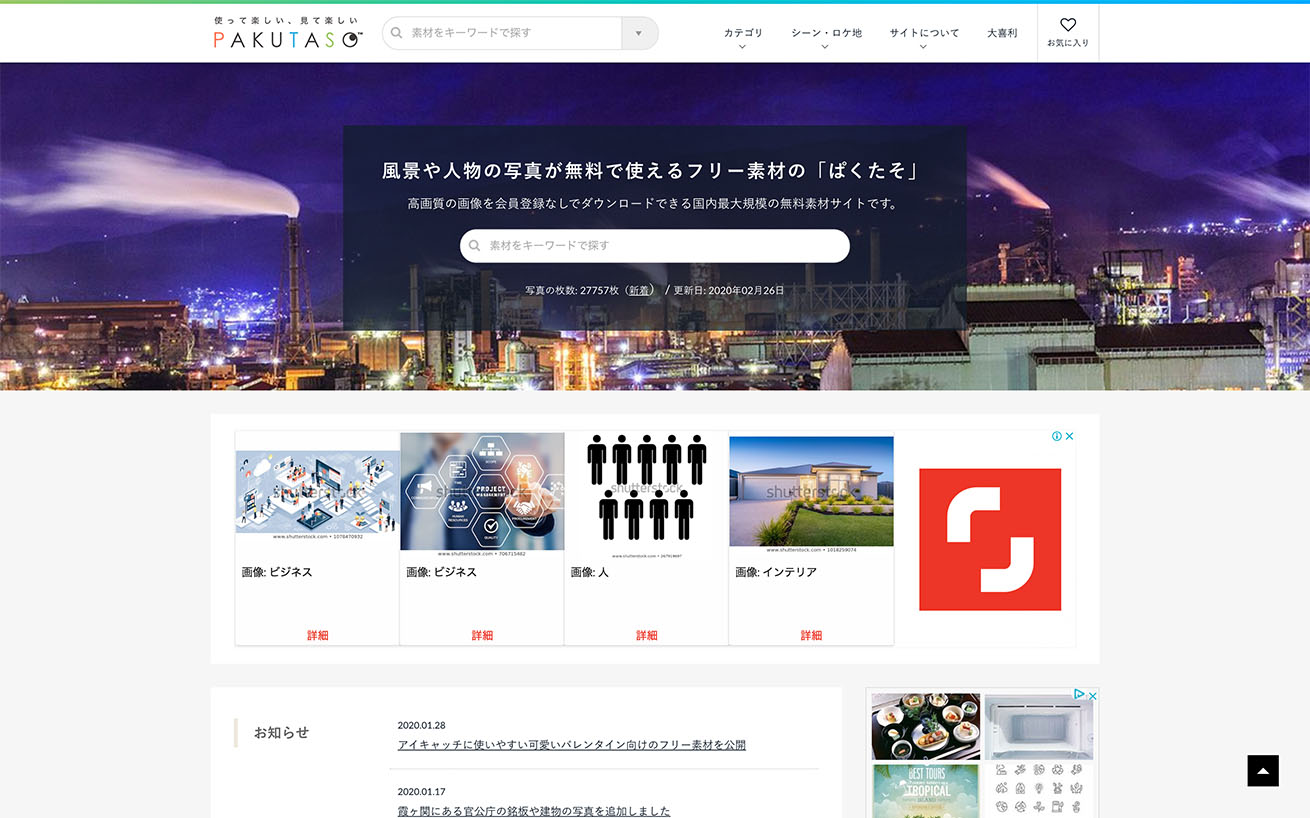
Task: Open the Japanese meal tray ad image
Action: pos(926,726)
